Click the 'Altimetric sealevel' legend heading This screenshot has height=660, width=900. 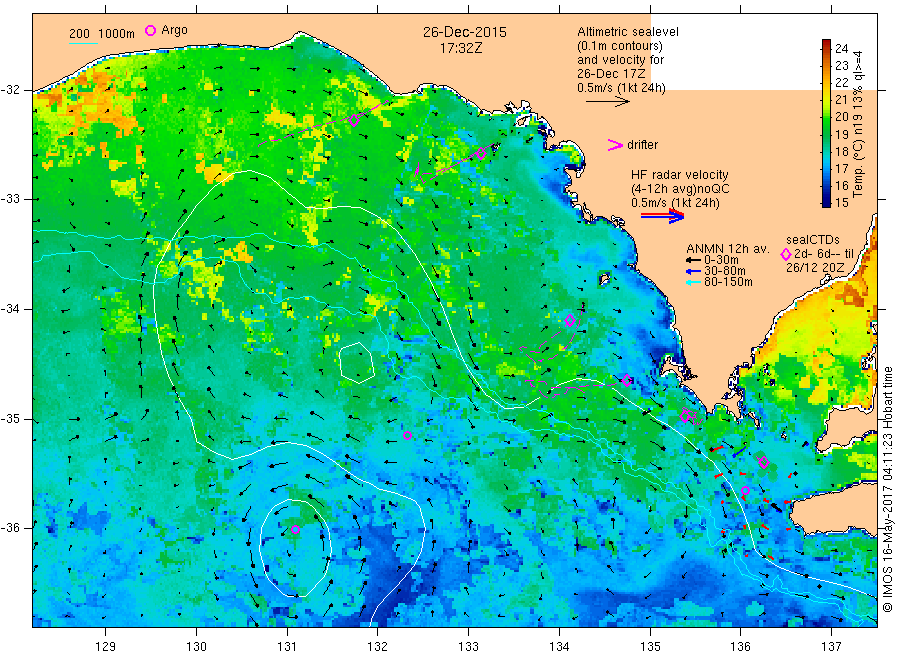click(628, 32)
